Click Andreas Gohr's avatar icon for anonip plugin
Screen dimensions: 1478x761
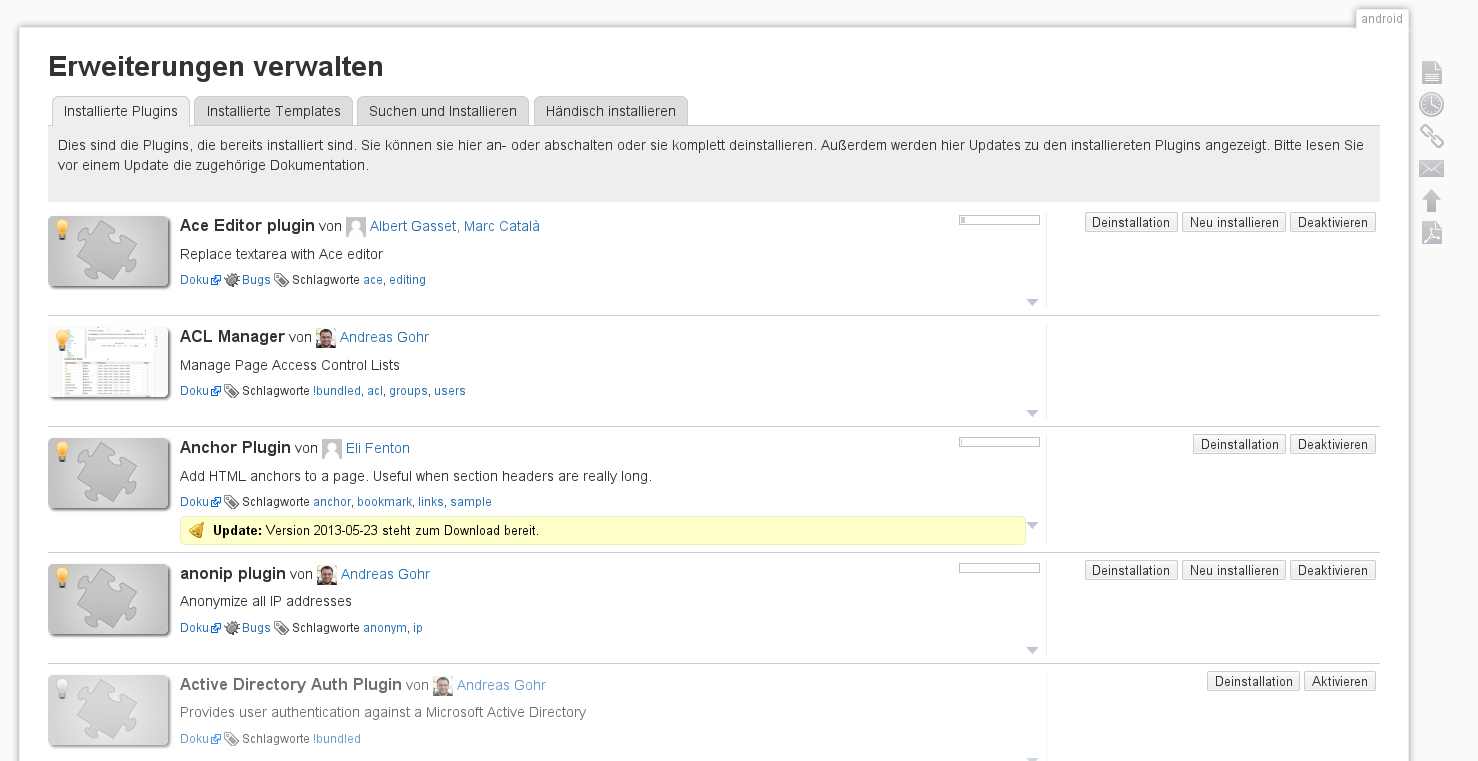[326, 574]
